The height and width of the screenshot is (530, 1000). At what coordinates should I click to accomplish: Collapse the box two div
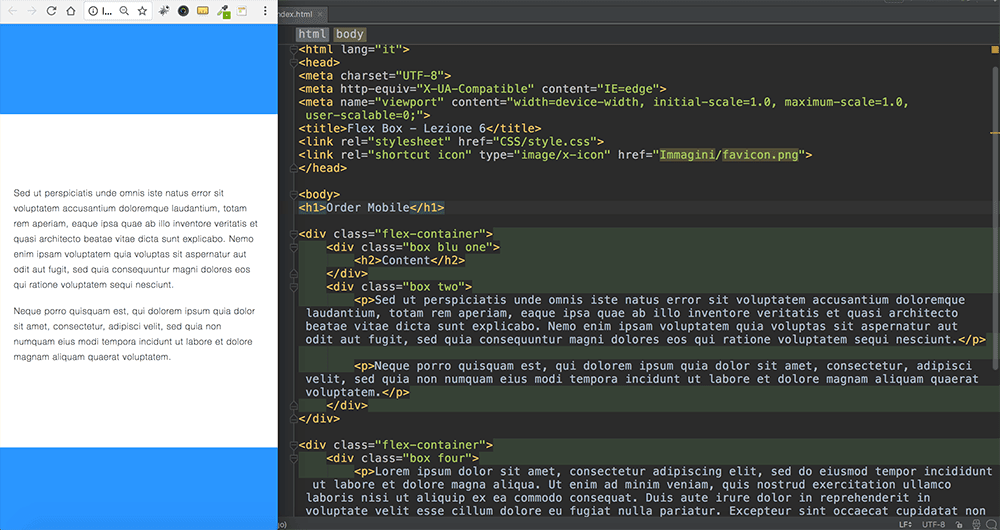click(294, 286)
